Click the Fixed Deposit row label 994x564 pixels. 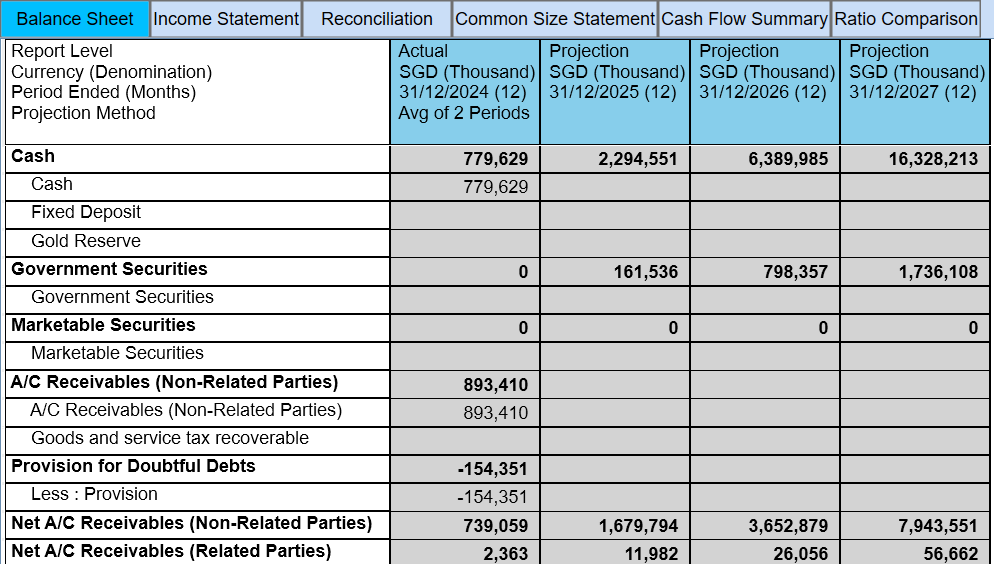pos(86,213)
